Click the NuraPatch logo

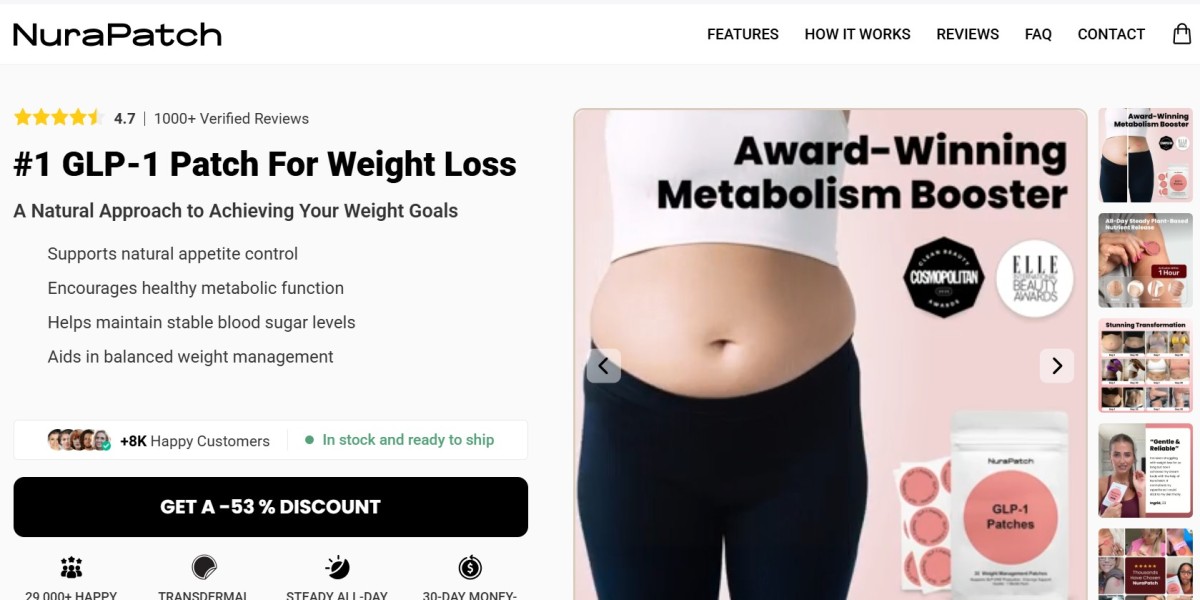pos(117,35)
